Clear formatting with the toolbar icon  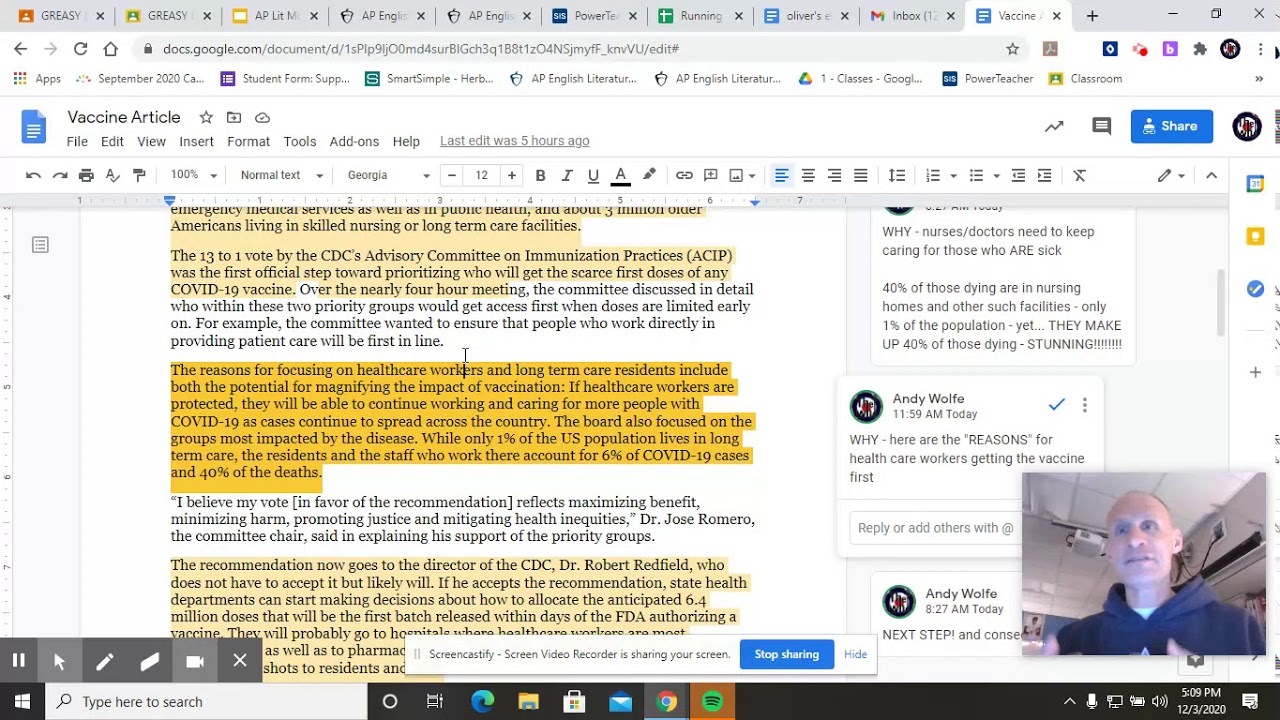click(x=1080, y=175)
